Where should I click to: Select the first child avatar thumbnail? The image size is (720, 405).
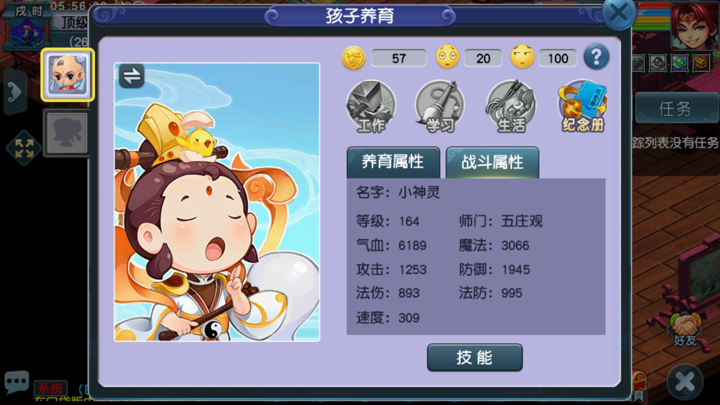point(68,75)
